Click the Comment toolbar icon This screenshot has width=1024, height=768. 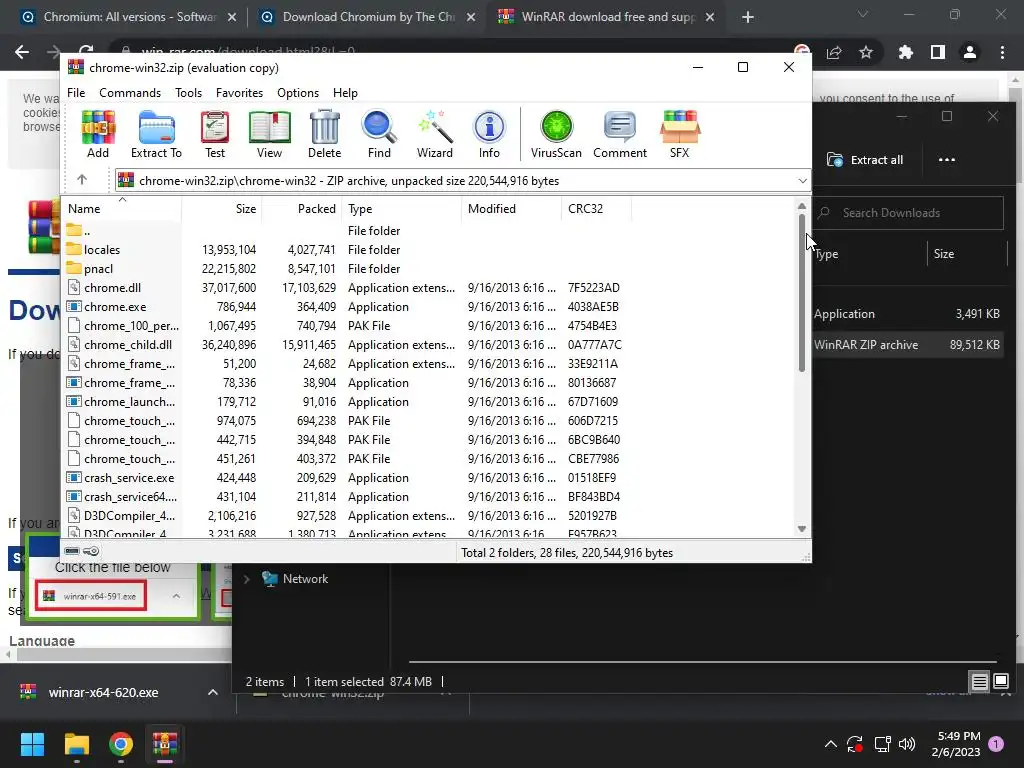(x=620, y=134)
